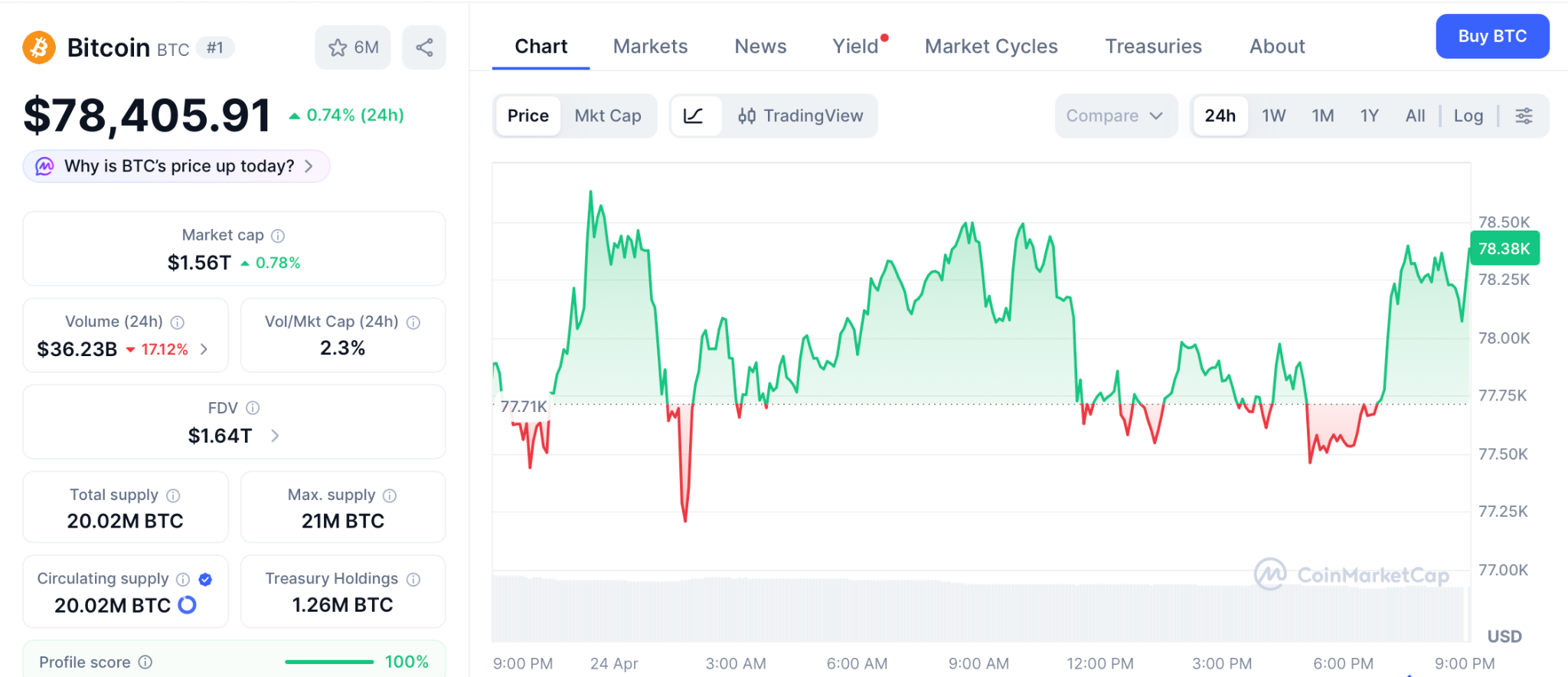
Task: Open the Compare dropdown
Action: (1115, 116)
